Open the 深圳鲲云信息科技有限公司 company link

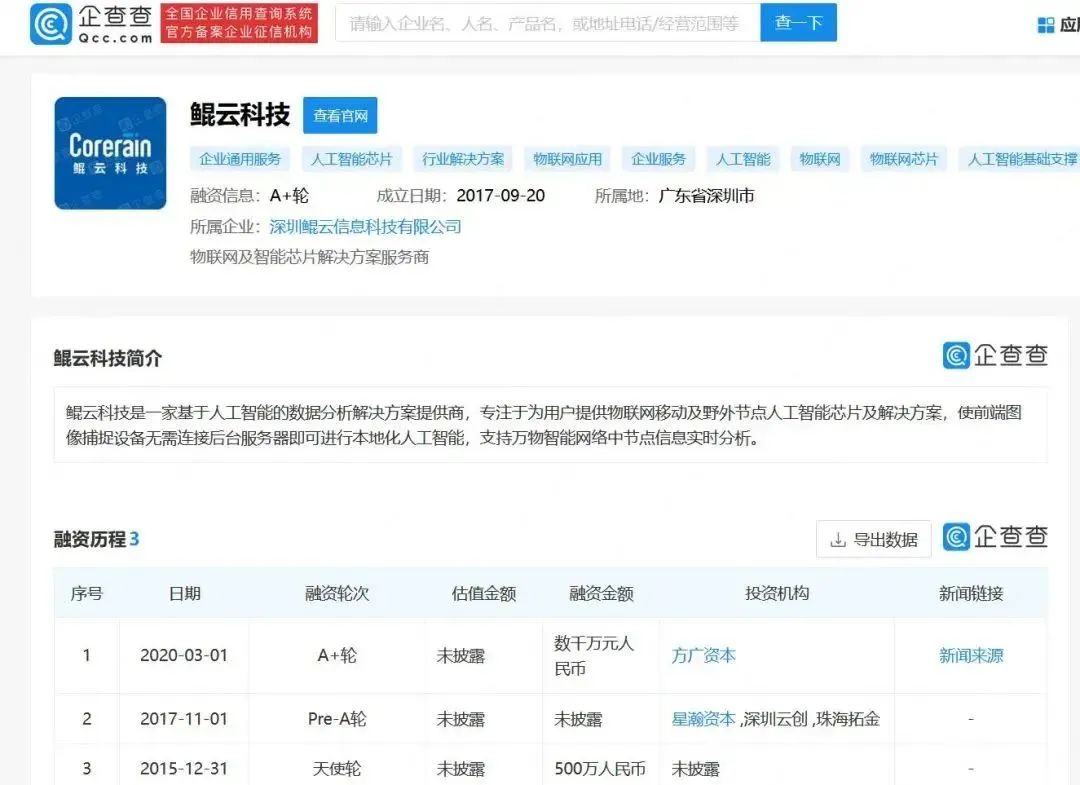click(366, 226)
